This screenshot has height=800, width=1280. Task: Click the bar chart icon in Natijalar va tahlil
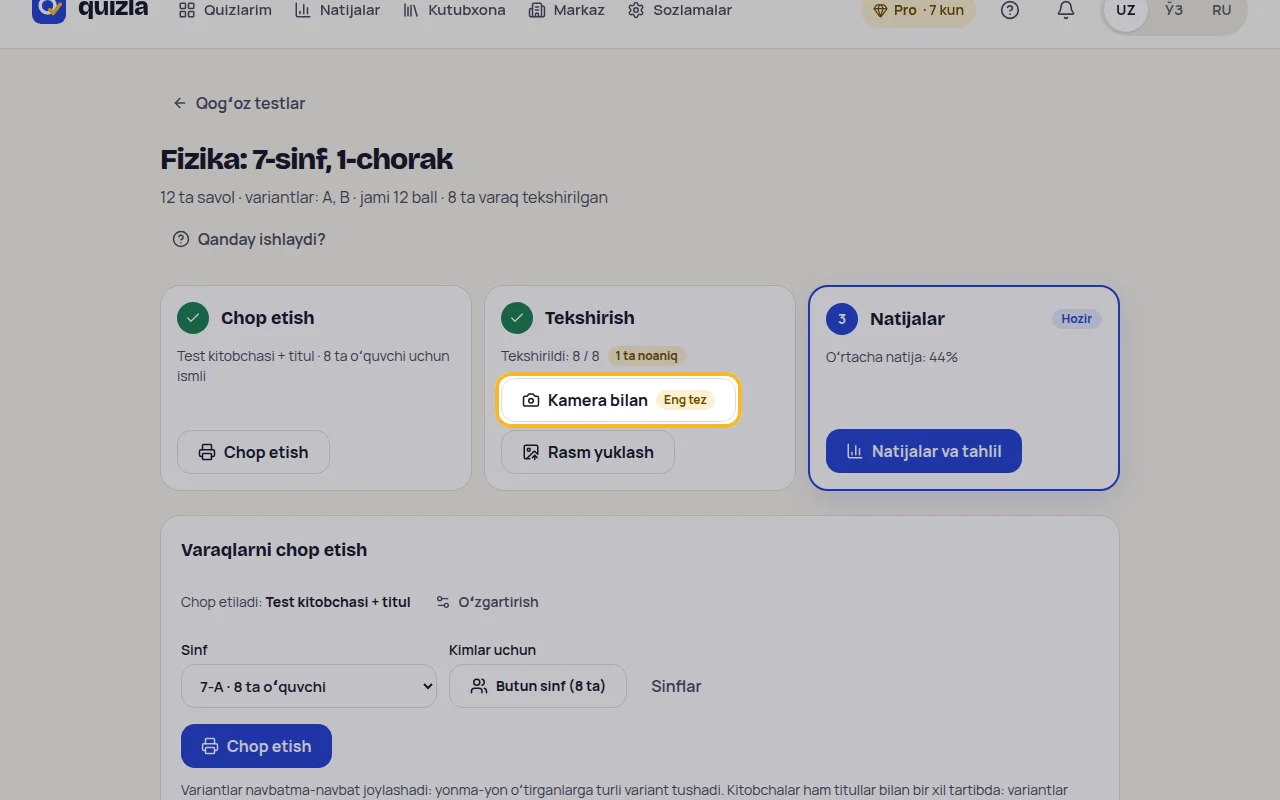click(854, 451)
